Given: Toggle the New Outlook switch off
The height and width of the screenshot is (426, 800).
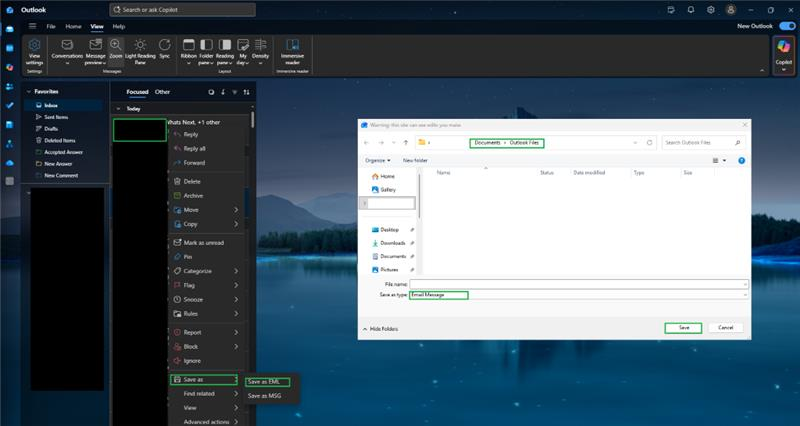Looking at the screenshot, I should 787,26.
